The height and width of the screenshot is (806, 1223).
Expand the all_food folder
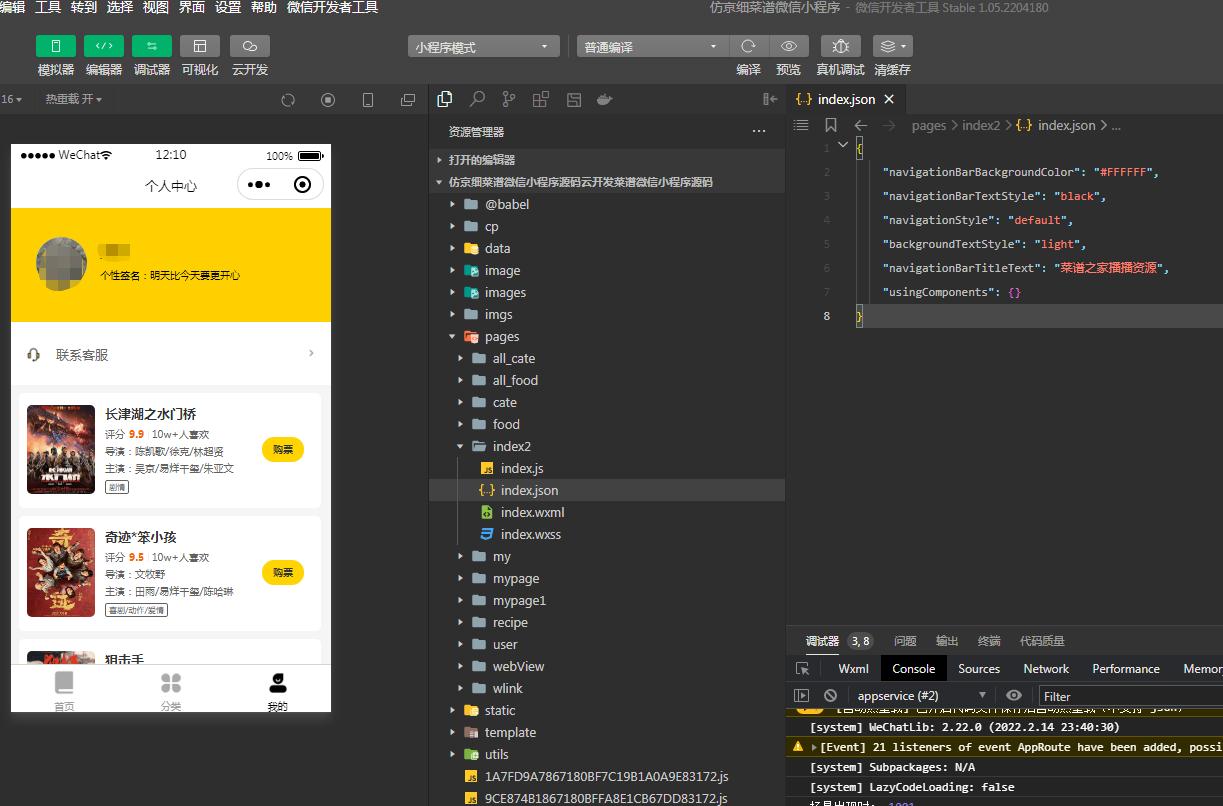515,380
